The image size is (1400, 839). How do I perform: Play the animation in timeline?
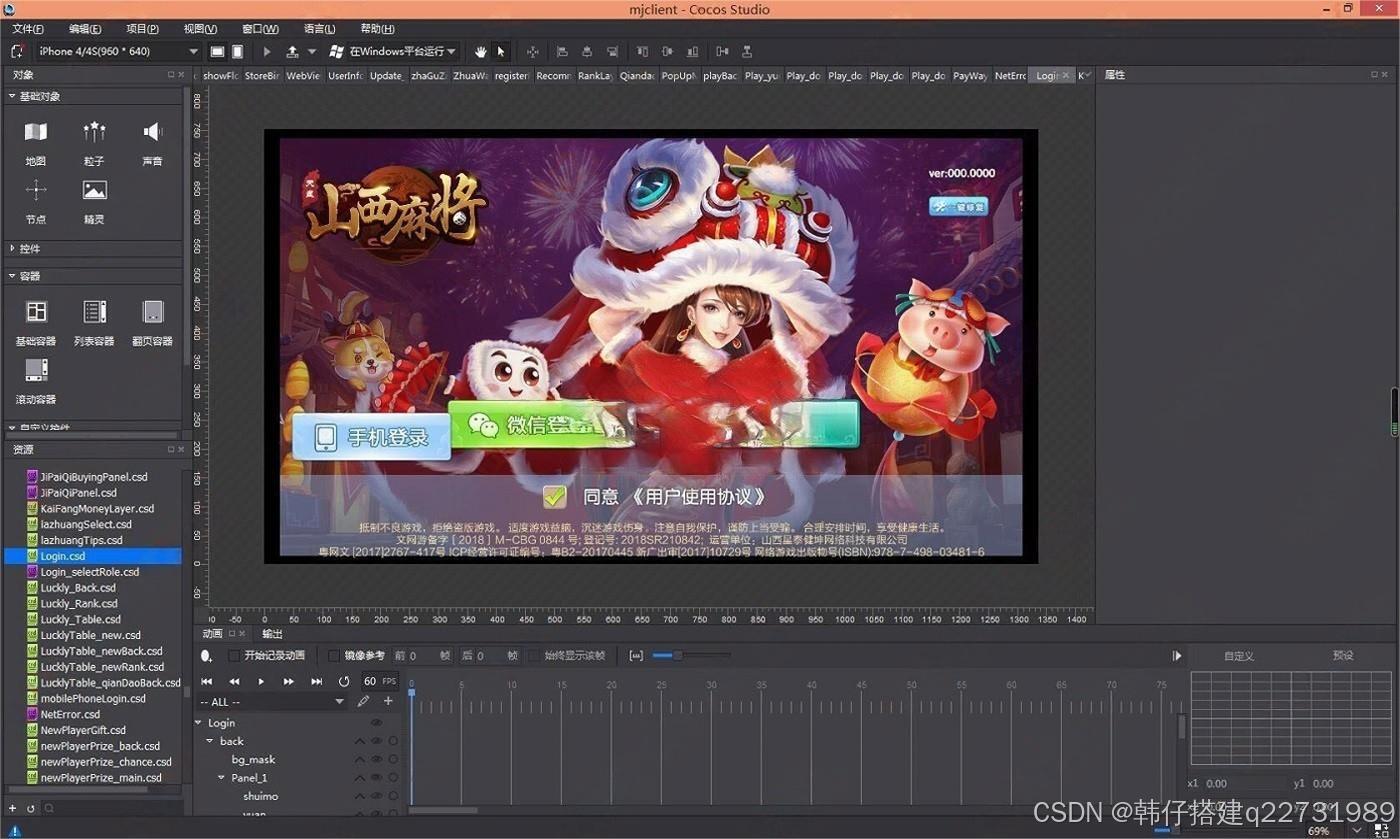(x=261, y=681)
